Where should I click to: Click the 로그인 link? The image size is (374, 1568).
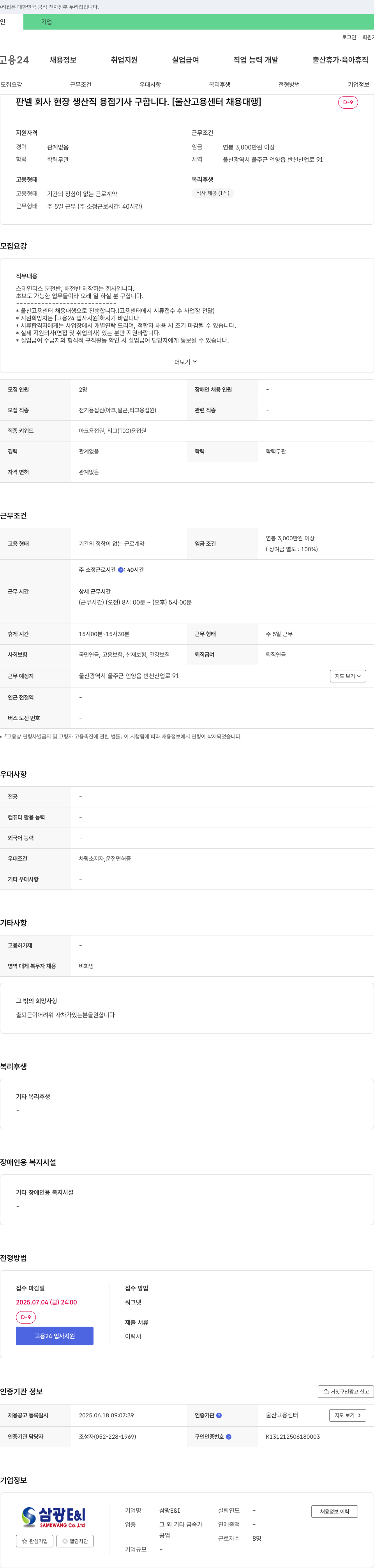pos(349,37)
